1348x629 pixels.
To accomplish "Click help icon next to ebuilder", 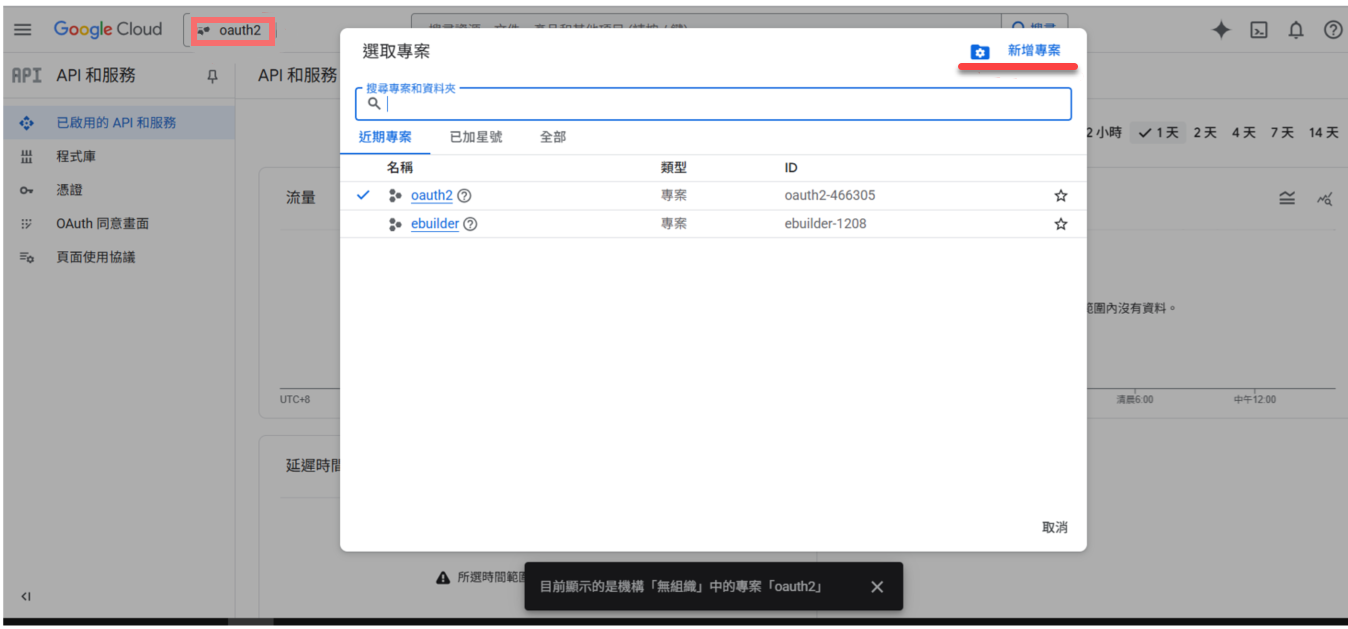I will pyautogui.click(x=470, y=224).
